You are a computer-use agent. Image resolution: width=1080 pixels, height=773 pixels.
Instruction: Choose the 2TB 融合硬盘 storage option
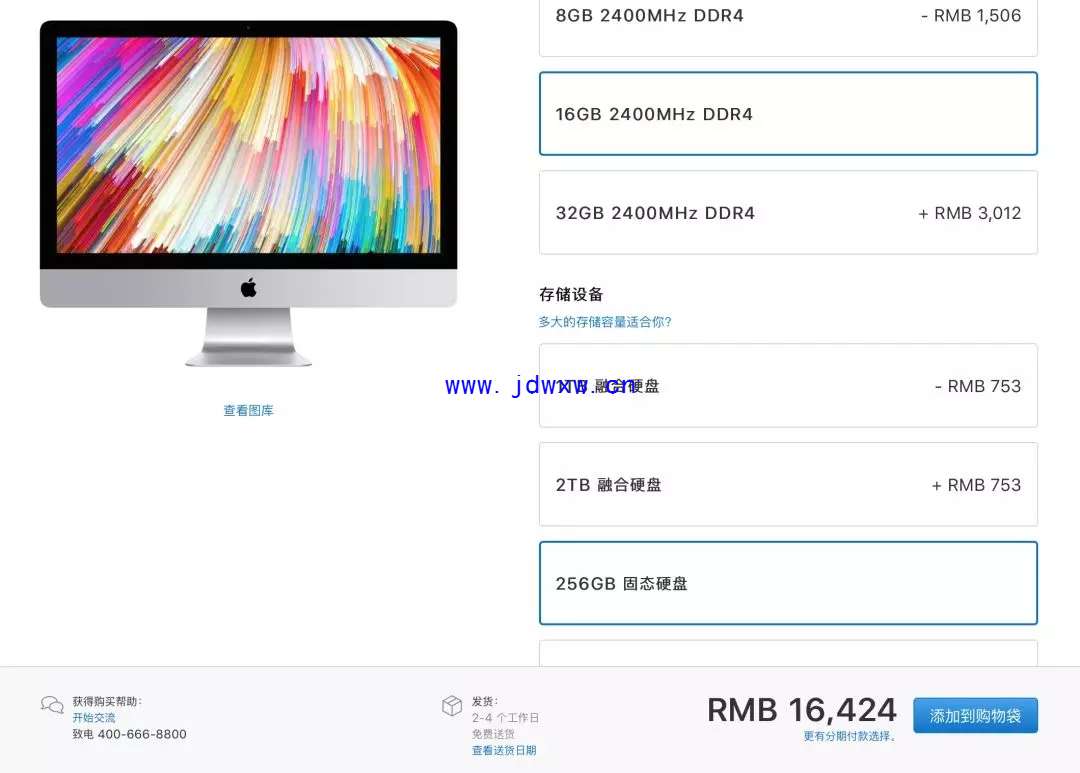pos(788,484)
